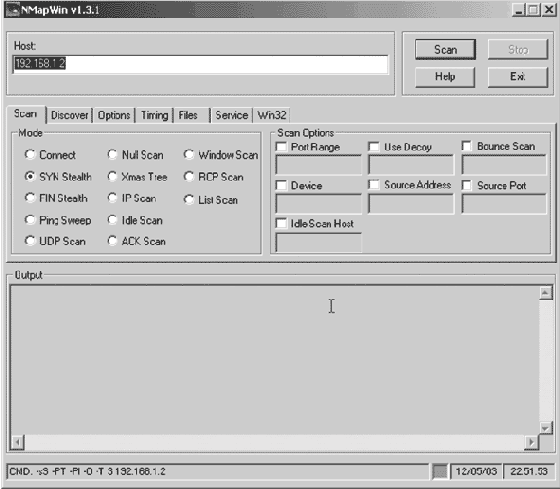Click horizontal scrollbar left arrow
560x489 pixels.
click(18, 442)
